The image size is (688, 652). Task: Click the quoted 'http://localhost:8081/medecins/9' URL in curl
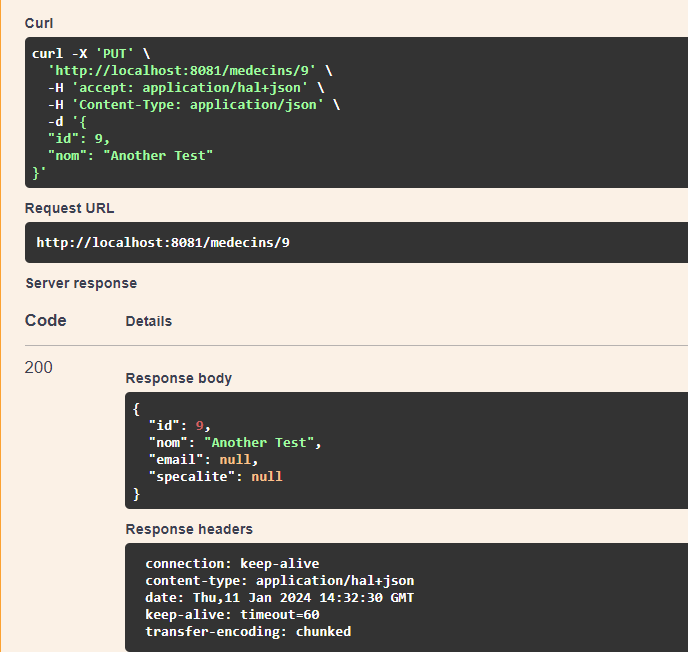182,71
